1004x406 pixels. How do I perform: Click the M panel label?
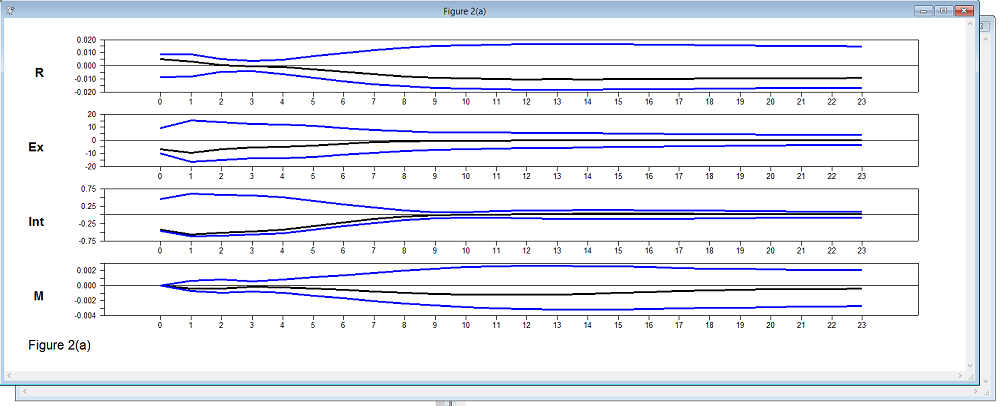pyautogui.click(x=39, y=295)
